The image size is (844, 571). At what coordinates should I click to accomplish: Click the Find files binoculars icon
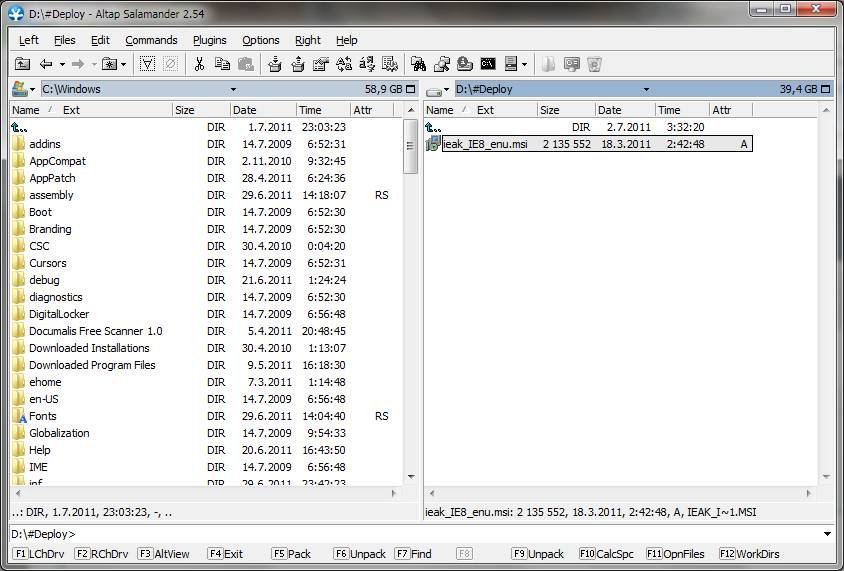coord(419,64)
